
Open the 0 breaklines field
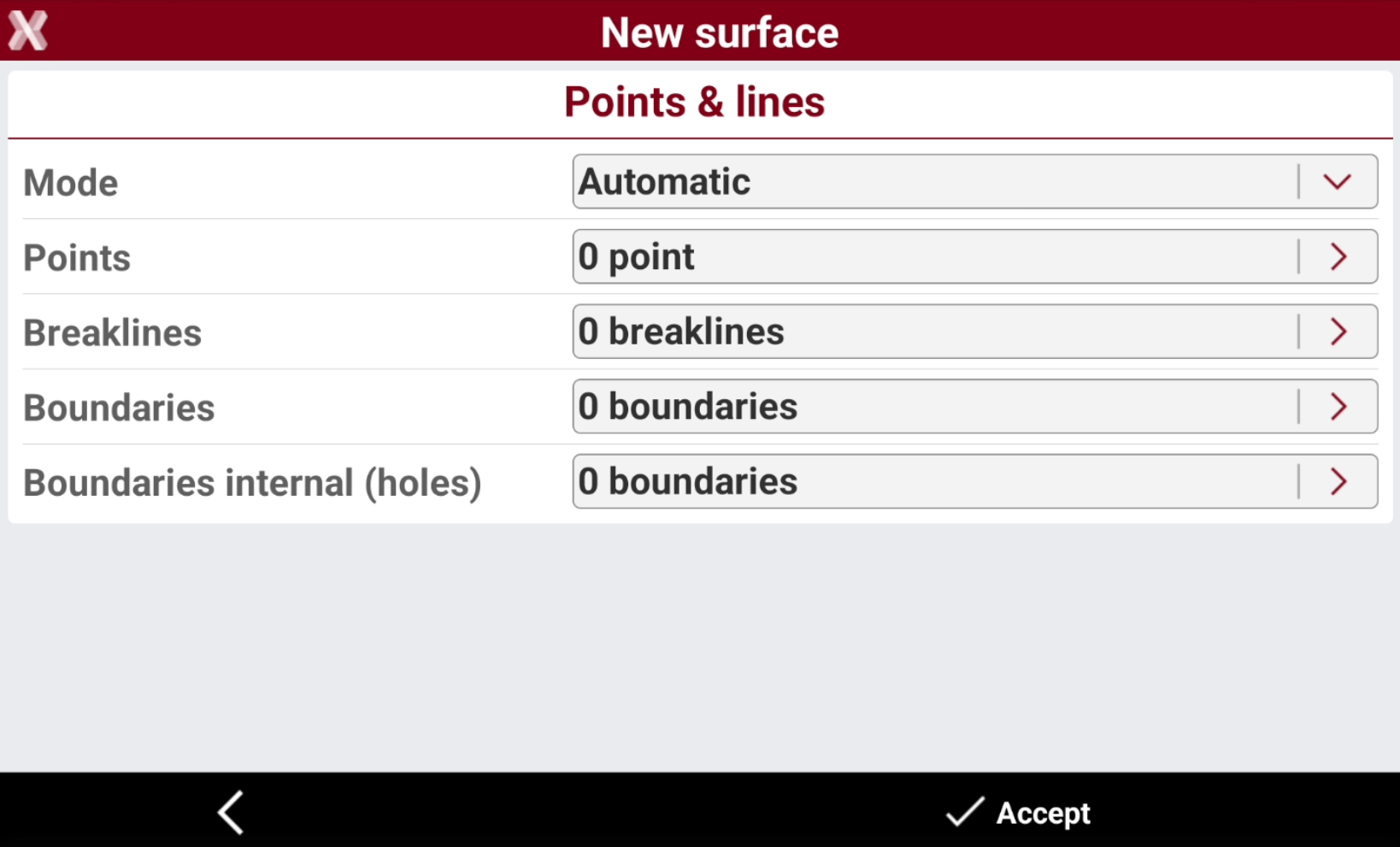[x=975, y=332]
